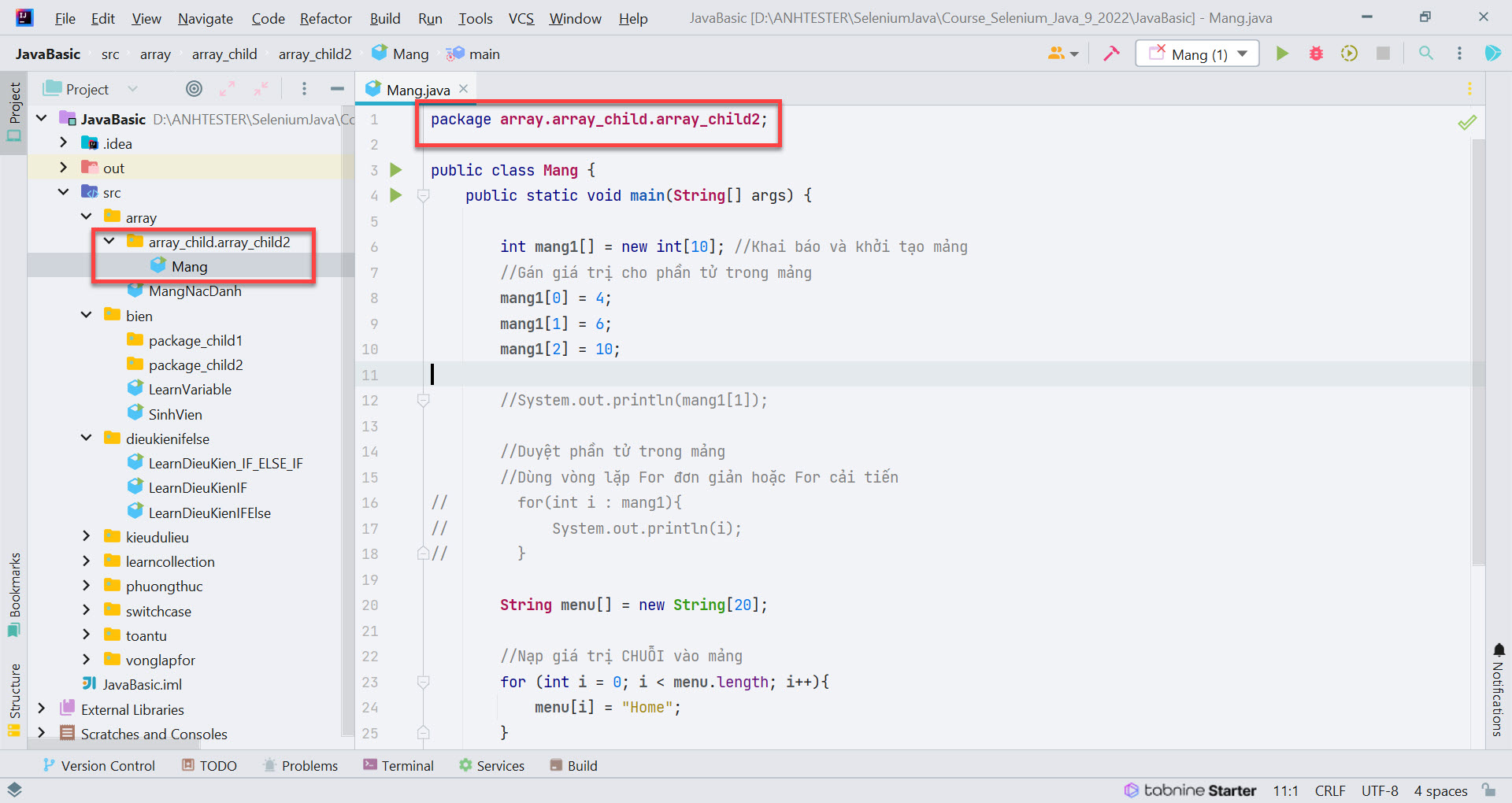Click line:column 11:1 status indicator

[x=1285, y=790]
